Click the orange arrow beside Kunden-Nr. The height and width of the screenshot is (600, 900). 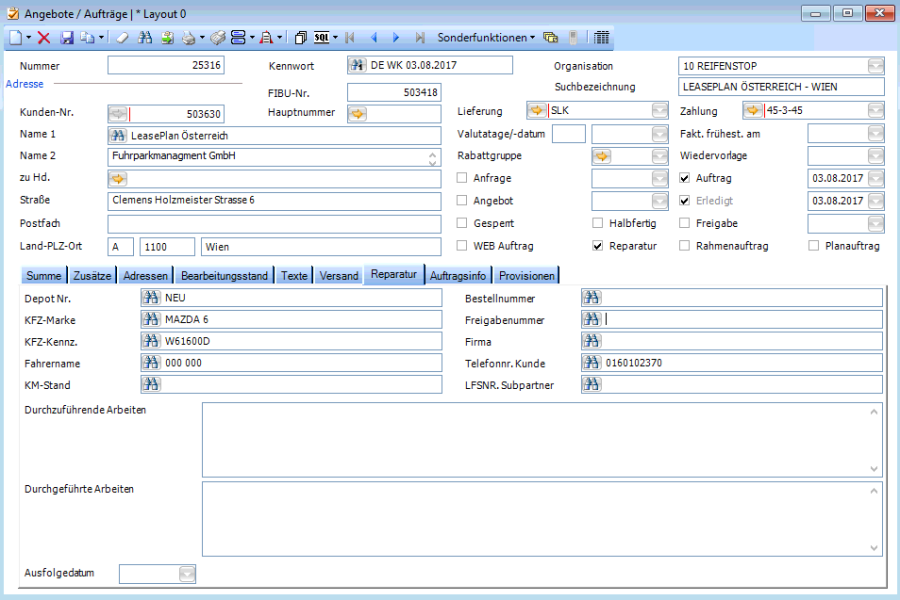pyautogui.click(x=118, y=113)
